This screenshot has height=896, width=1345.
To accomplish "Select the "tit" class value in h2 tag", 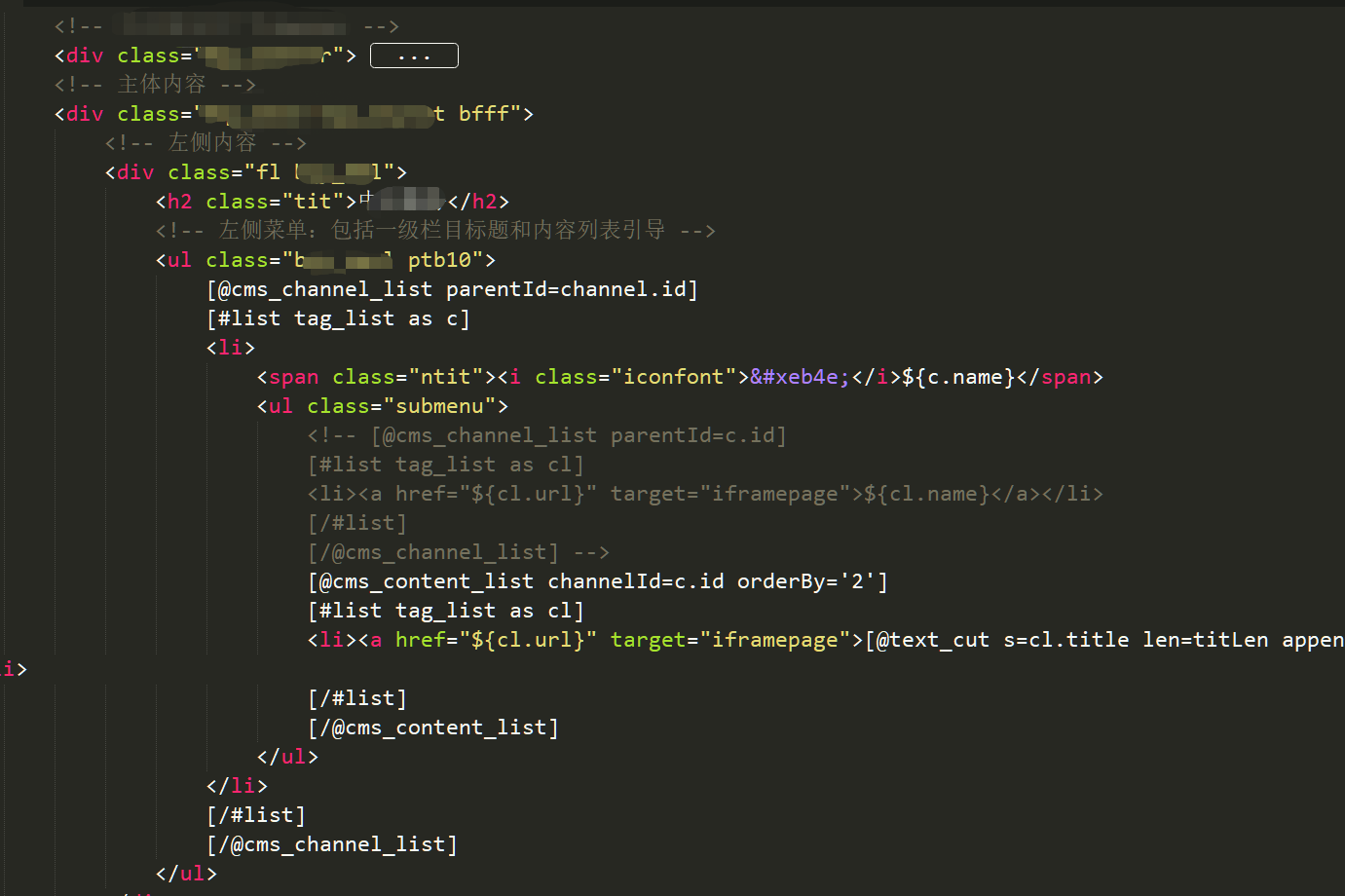I will [x=313, y=202].
